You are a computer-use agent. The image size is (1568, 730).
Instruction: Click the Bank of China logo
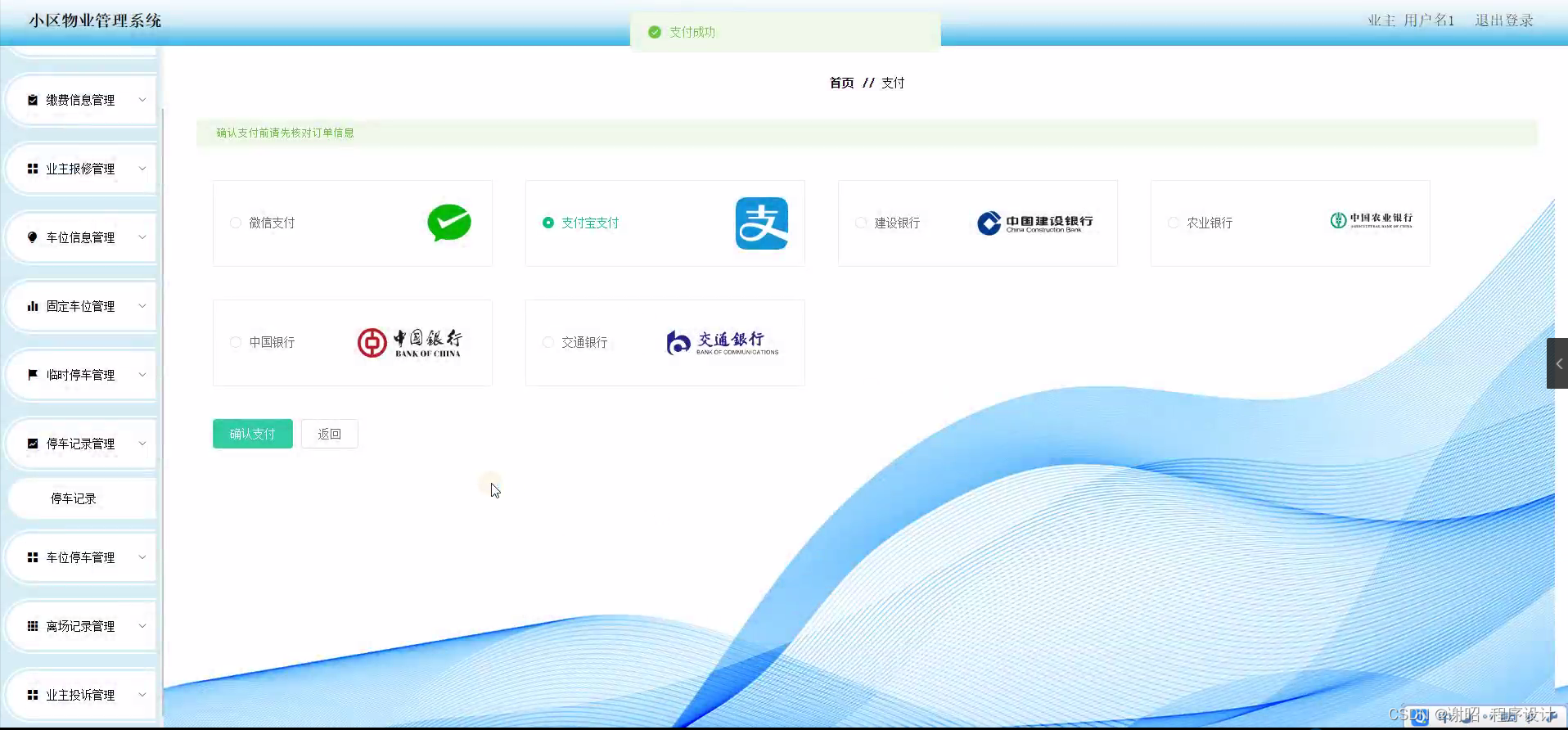pyautogui.click(x=409, y=343)
